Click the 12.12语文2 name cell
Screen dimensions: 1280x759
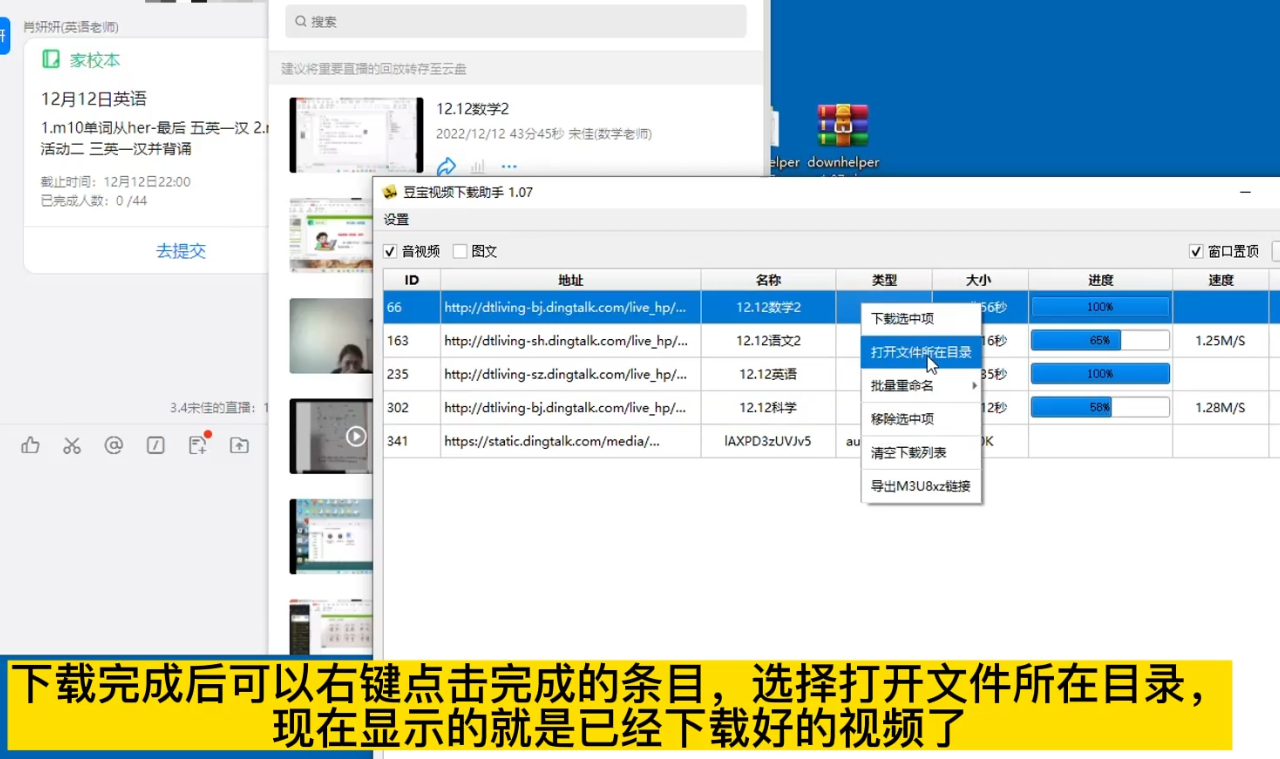[769, 340]
